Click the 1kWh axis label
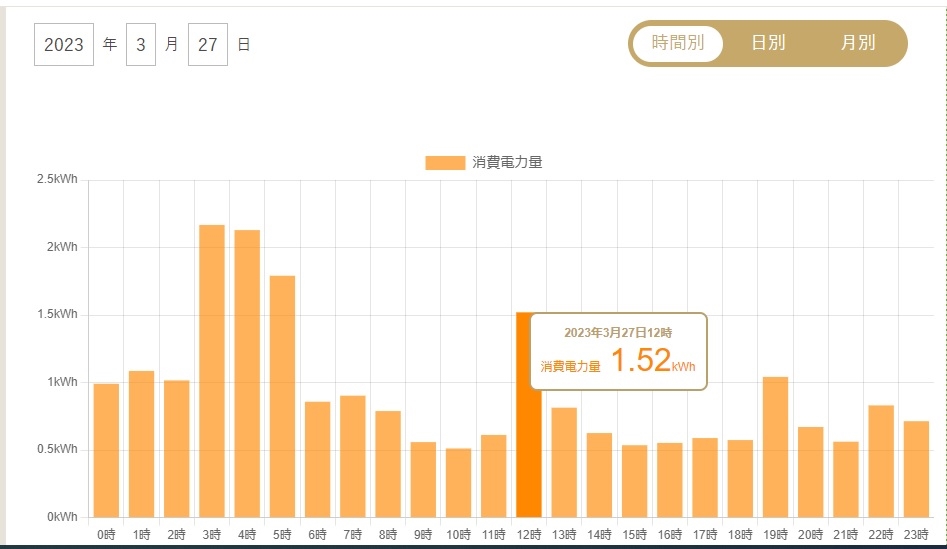The height and width of the screenshot is (549, 947). coord(62,382)
